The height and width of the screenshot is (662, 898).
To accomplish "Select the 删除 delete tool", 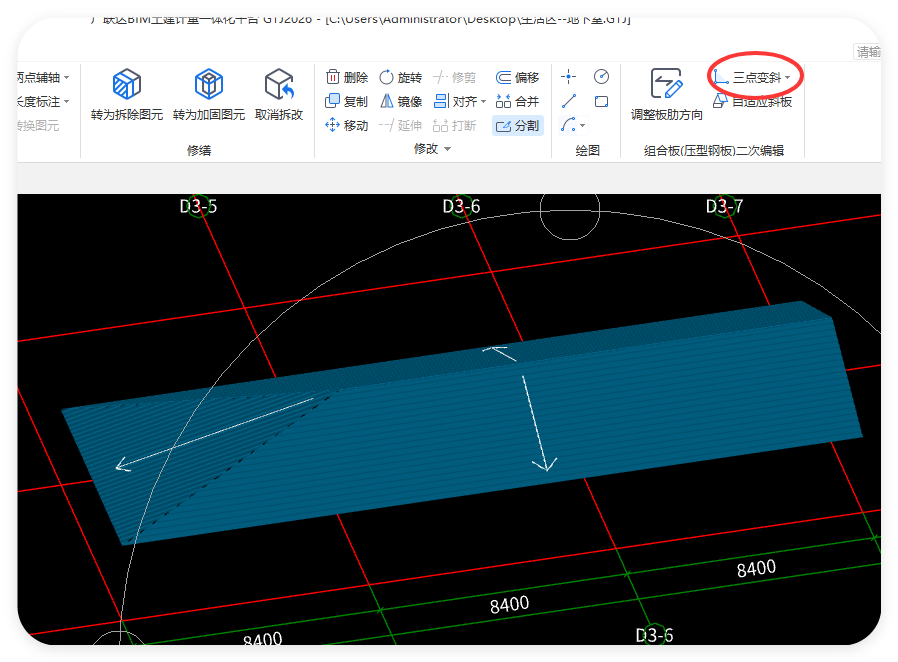I will coord(346,77).
